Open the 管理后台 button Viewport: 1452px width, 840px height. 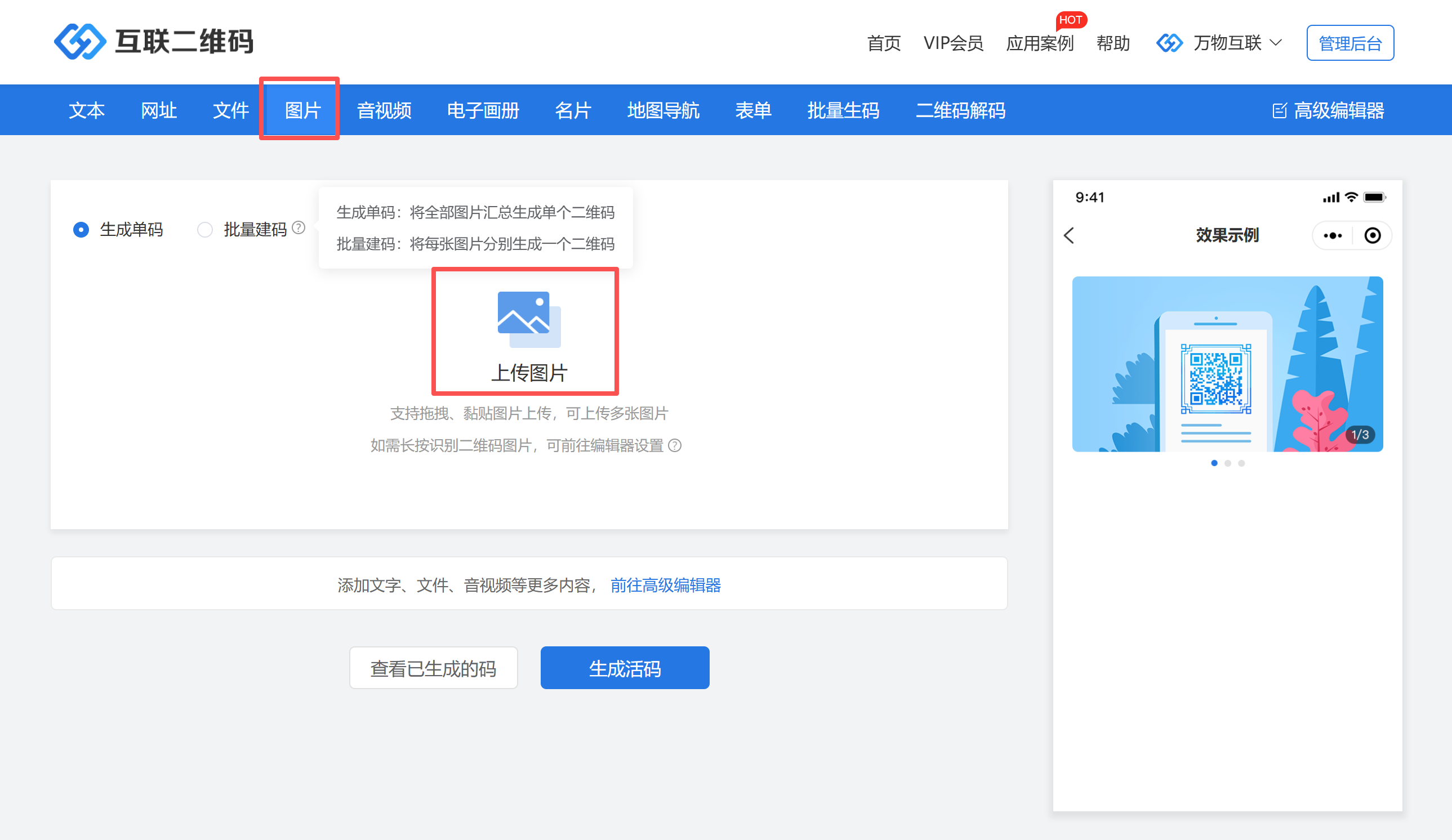(1350, 43)
